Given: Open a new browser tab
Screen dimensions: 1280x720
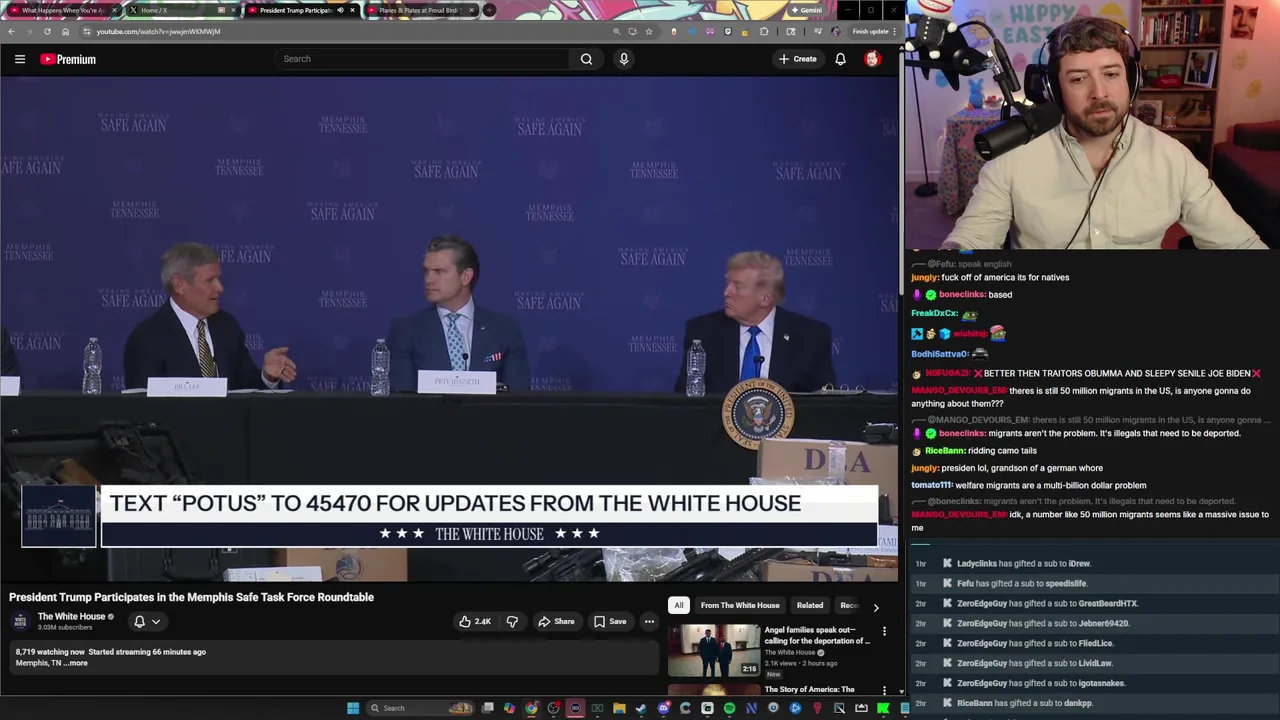Looking at the screenshot, I should pyautogui.click(x=489, y=10).
